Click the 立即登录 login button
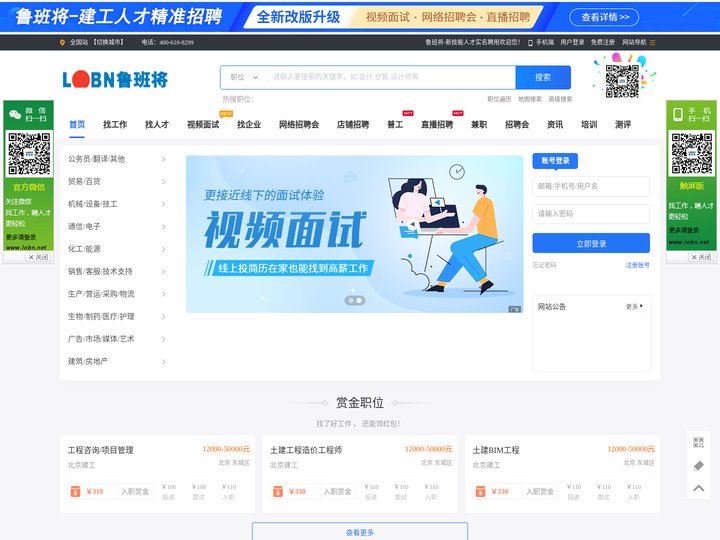 point(591,243)
